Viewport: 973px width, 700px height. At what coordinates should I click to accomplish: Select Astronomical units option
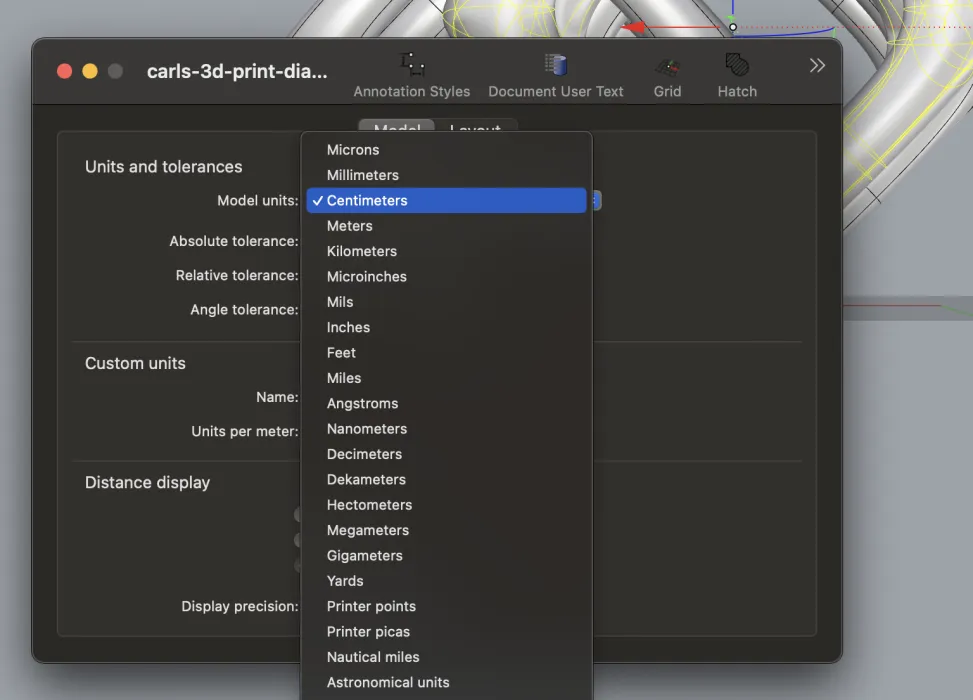(447, 683)
